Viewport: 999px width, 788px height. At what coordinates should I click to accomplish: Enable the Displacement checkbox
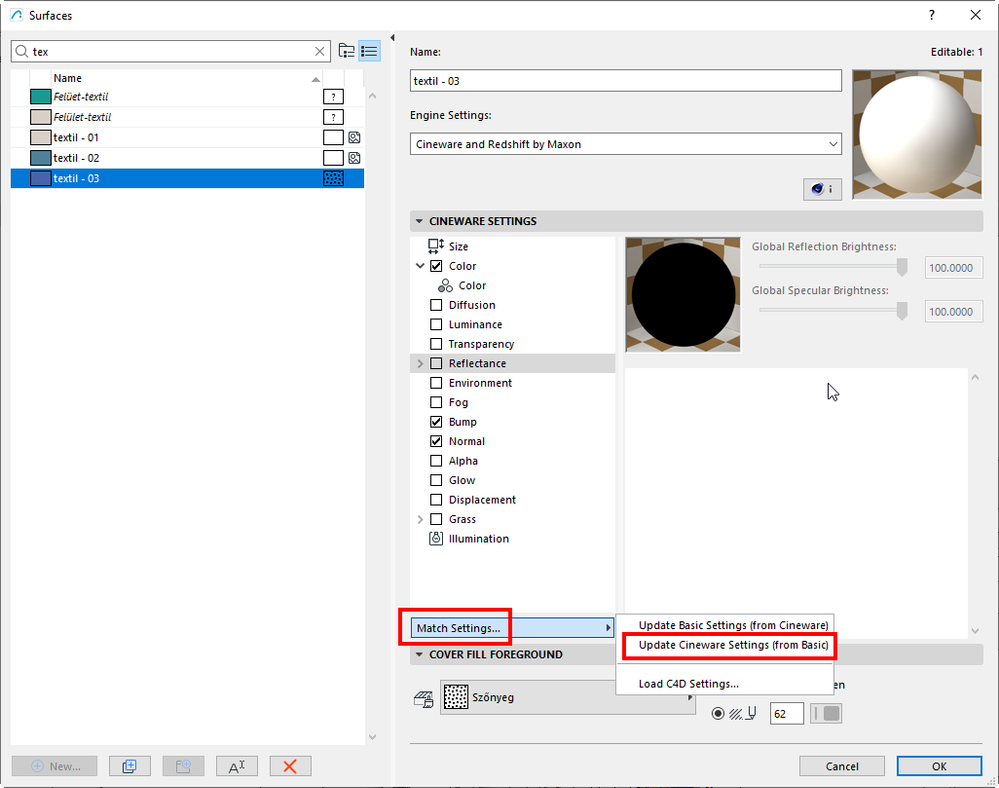click(436, 499)
